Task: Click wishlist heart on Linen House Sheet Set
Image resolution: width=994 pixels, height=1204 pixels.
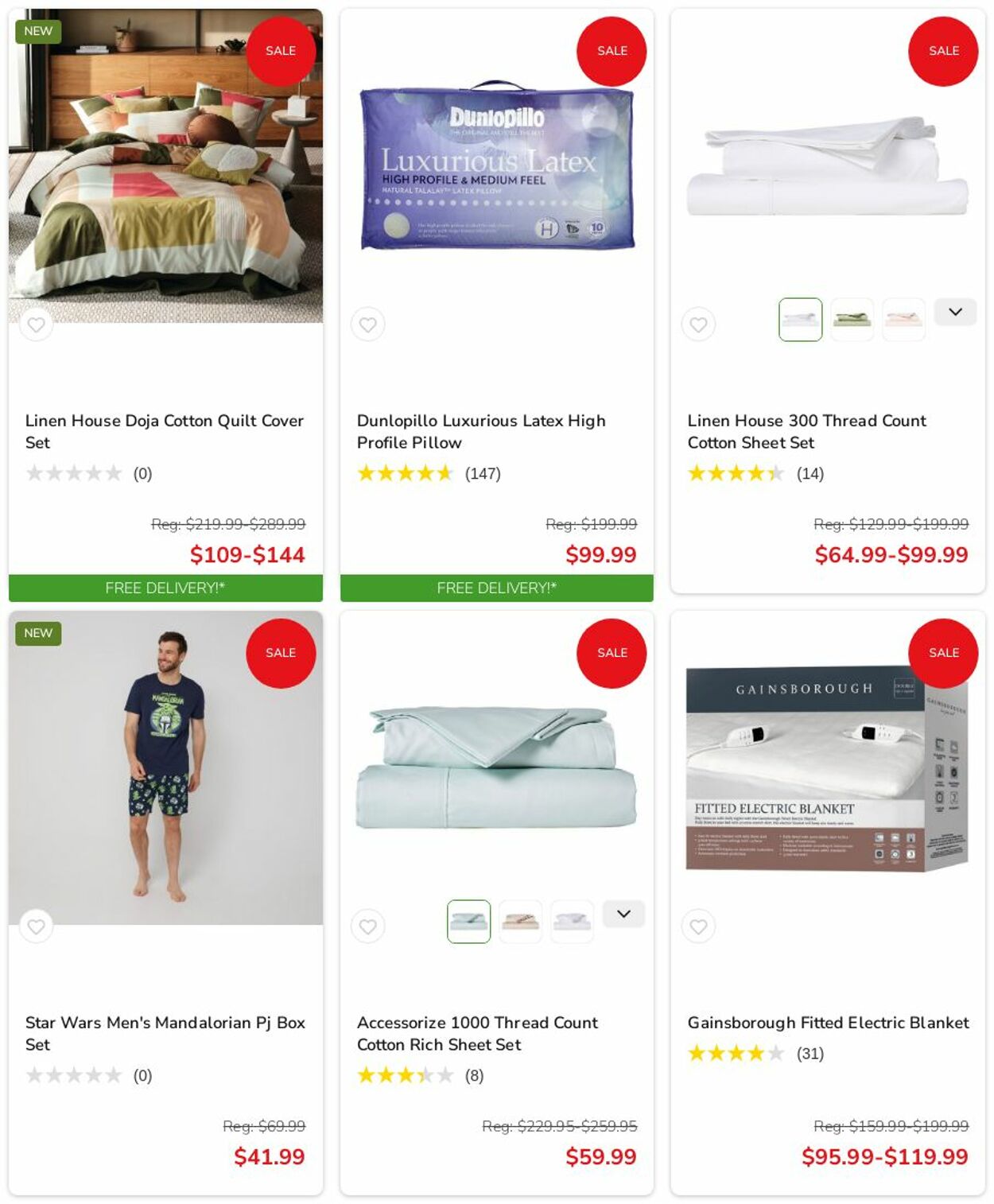Action: [x=698, y=324]
